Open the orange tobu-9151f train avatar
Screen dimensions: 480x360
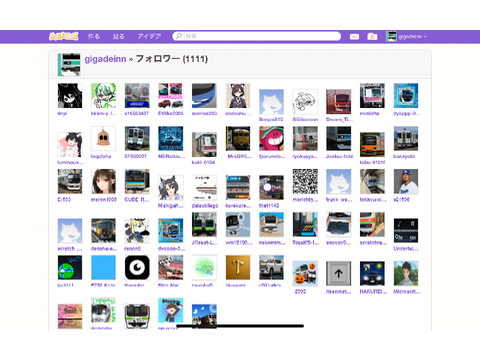click(x=372, y=145)
